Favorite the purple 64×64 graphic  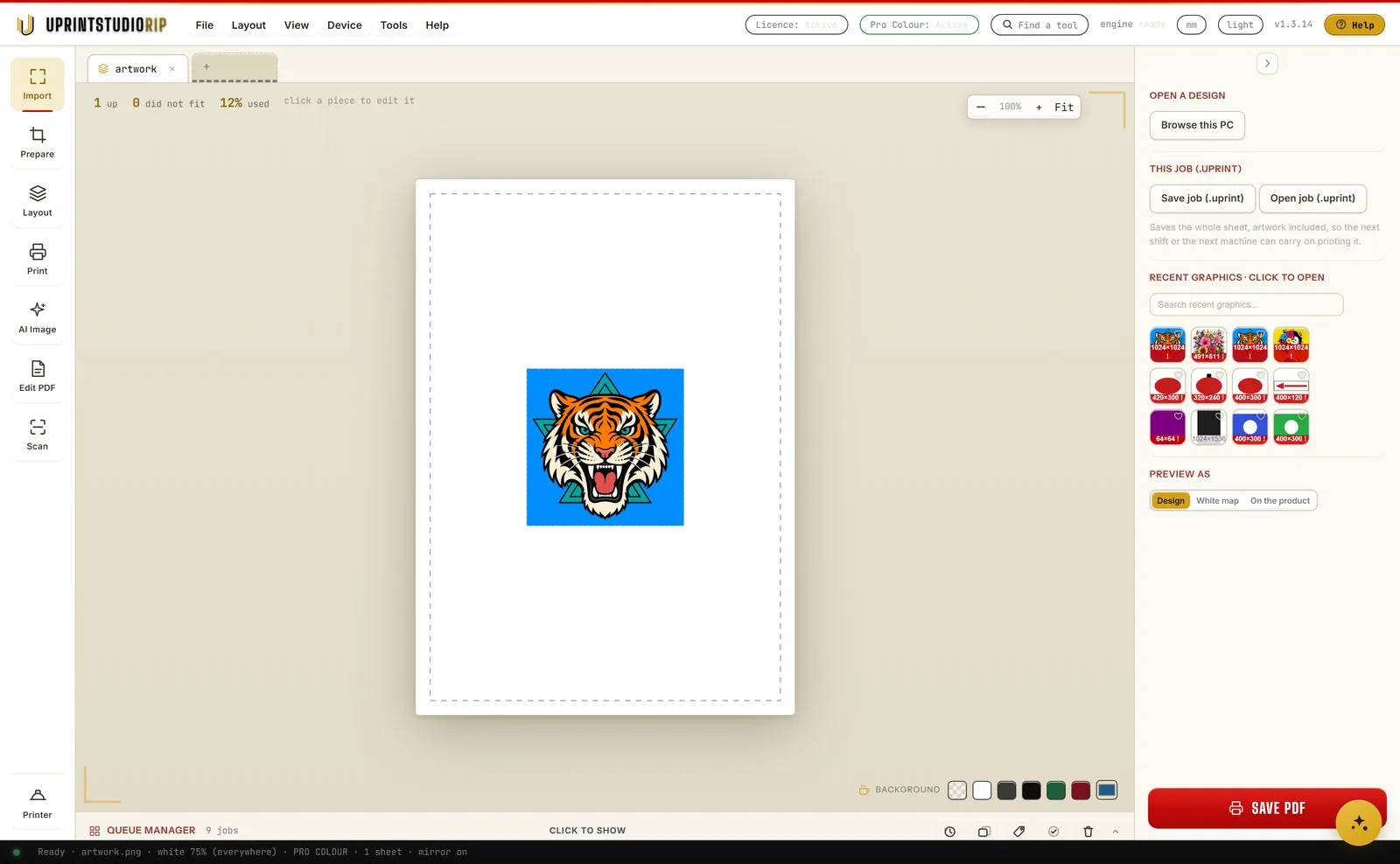click(1179, 415)
